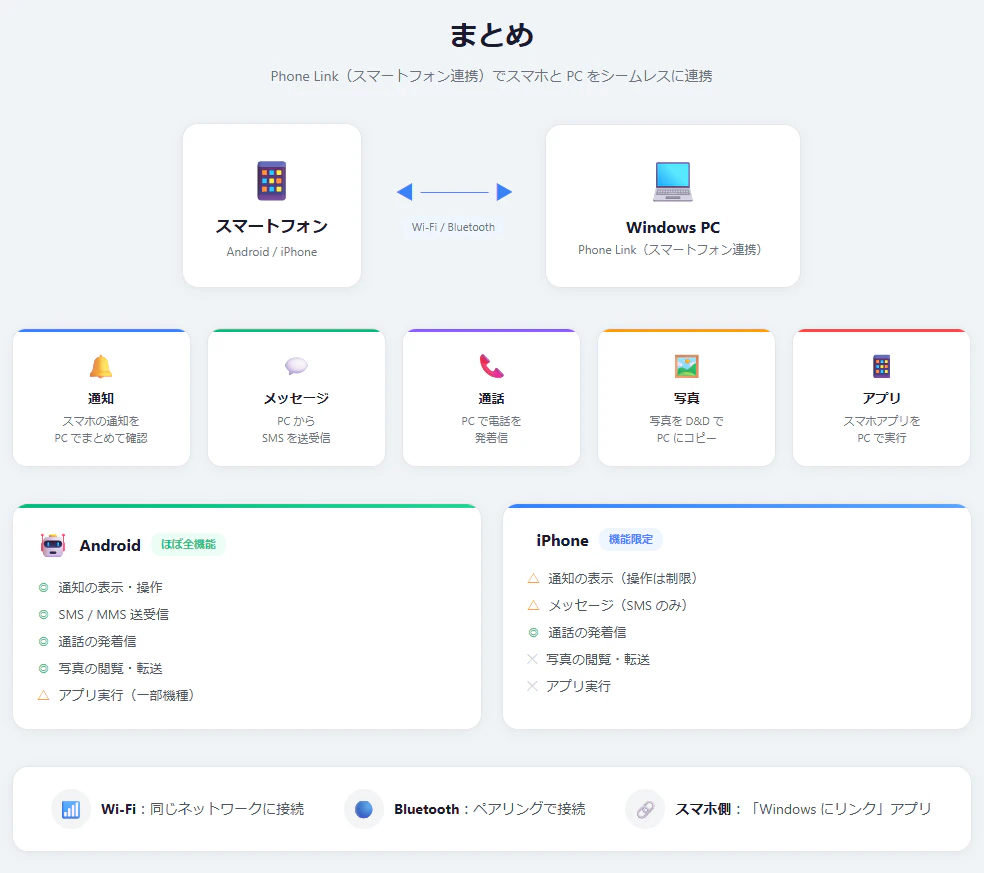Screen dimensions: 984x873
Task: Click description スマホアプリを PC で実行
Action: pos(882,429)
